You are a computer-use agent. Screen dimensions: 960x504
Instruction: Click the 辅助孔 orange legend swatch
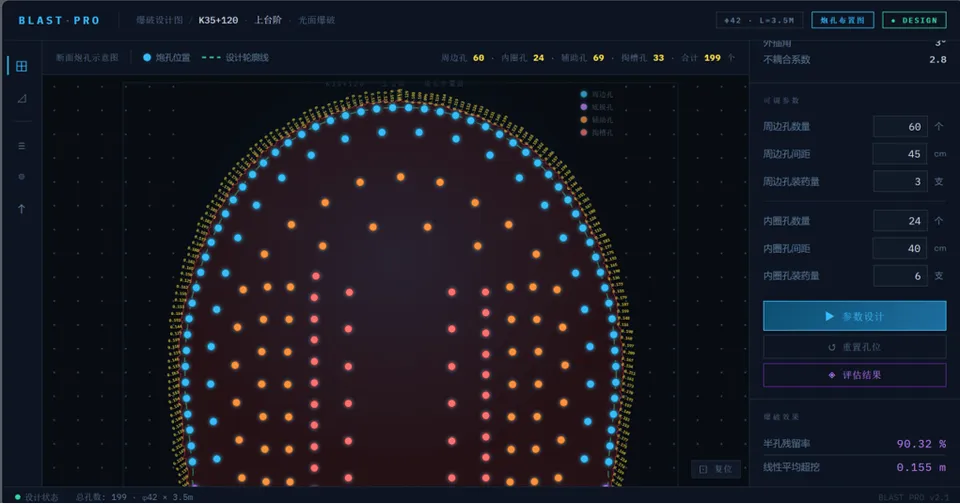tap(584, 120)
